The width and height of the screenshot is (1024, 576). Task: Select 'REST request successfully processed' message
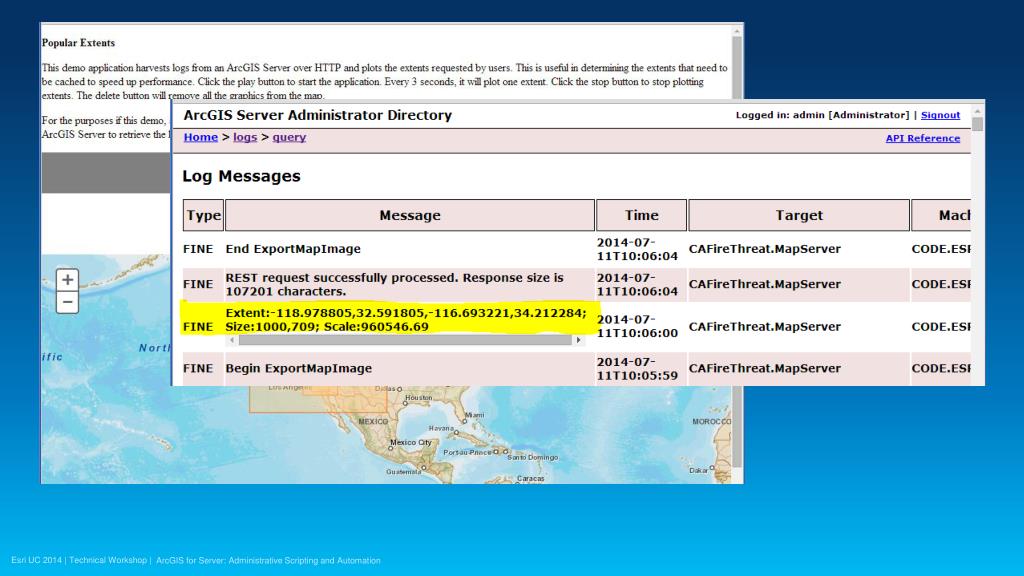tap(394, 284)
